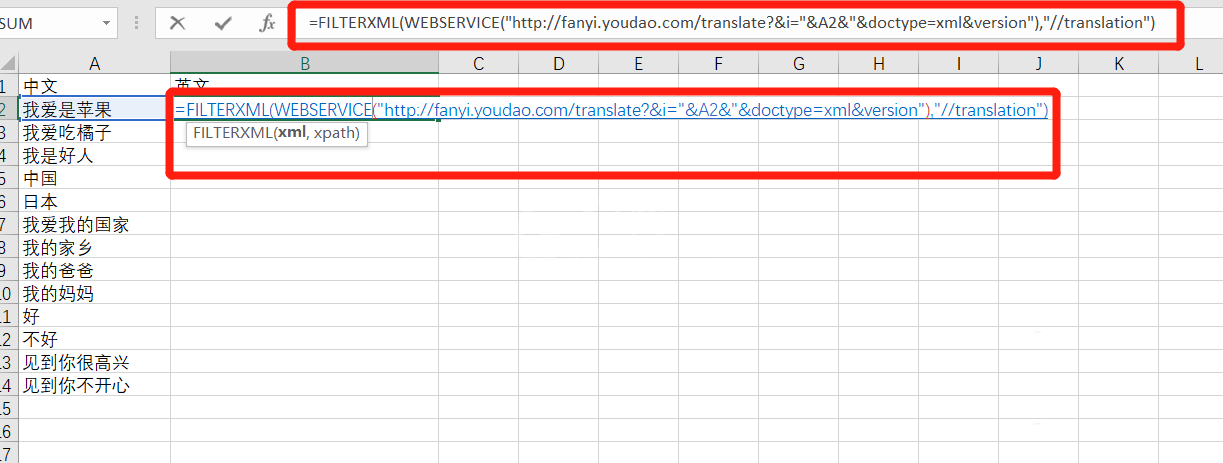This screenshot has height=463, width=1223.
Task: Select column D header
Action: coord(558,64)
